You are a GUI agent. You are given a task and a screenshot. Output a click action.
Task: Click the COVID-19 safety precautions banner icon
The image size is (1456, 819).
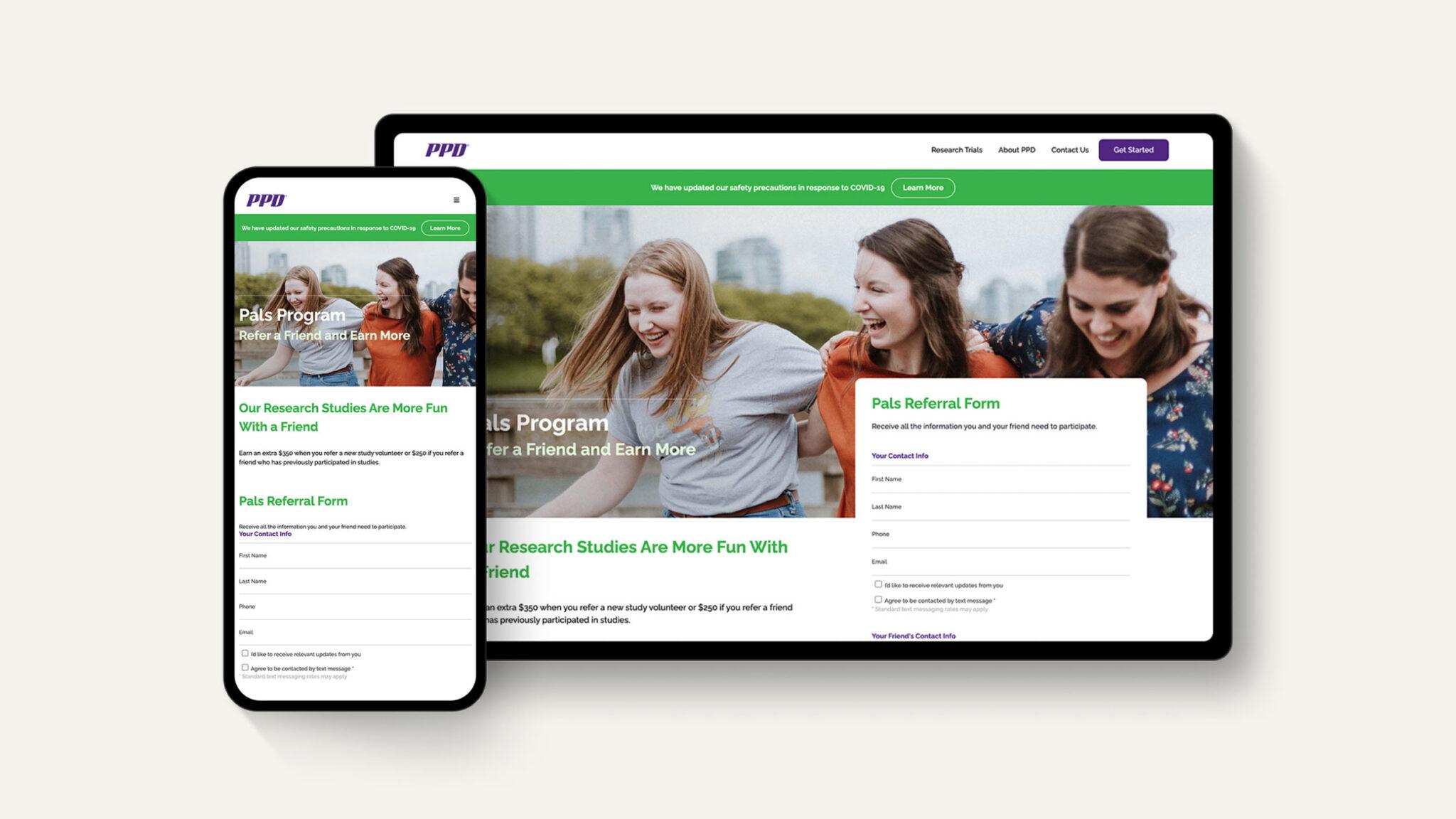922,187
